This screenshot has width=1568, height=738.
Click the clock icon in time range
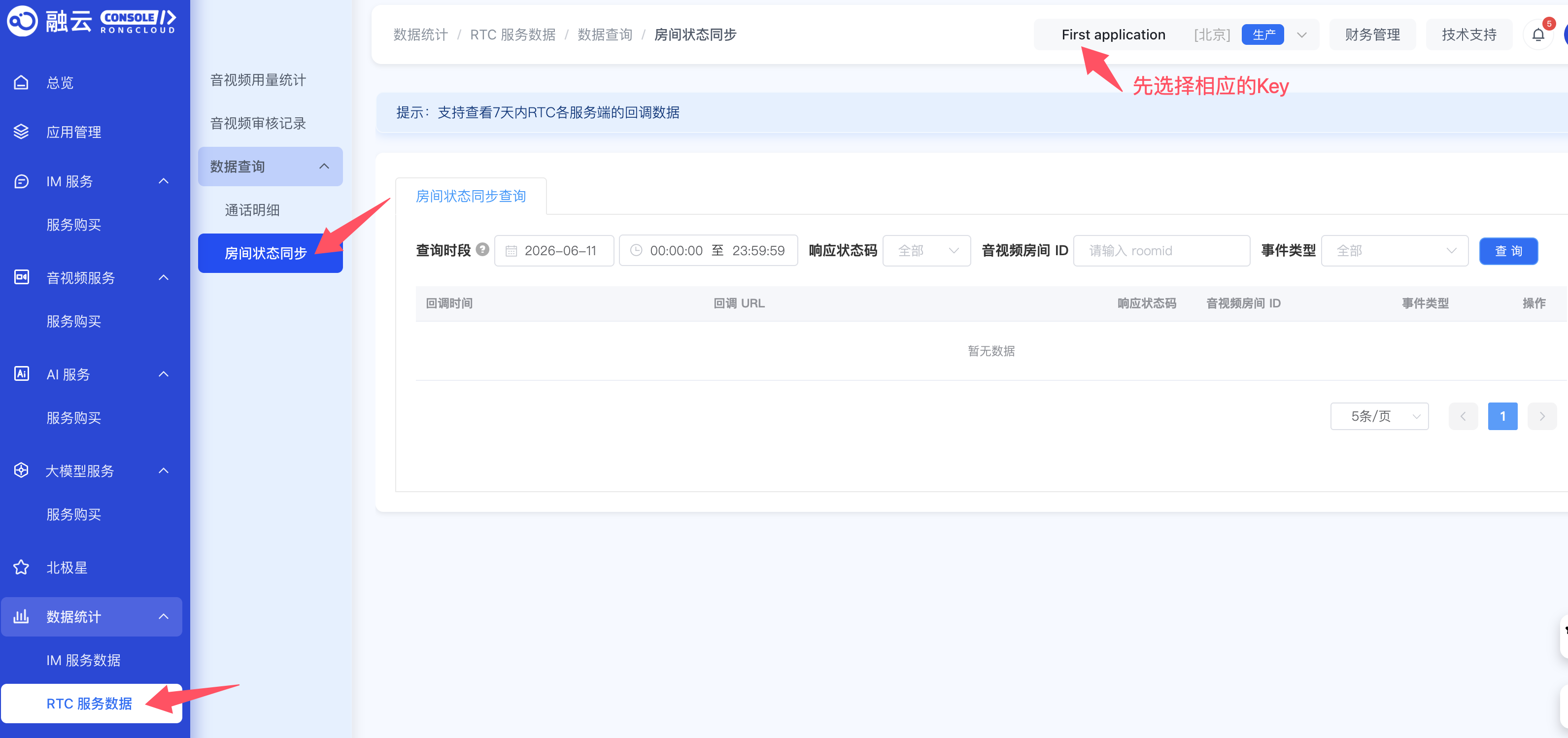636,250
